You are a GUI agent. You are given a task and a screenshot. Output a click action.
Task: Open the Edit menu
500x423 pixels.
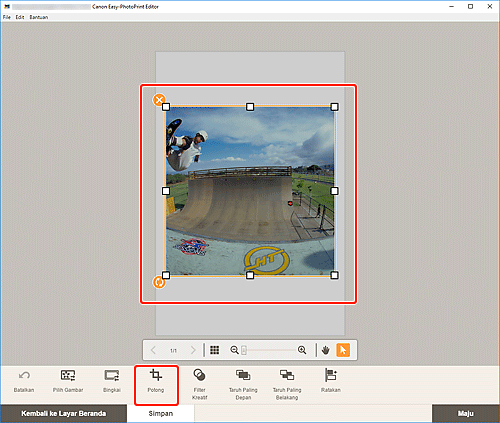pyautogui.click(x=20, y=17)
